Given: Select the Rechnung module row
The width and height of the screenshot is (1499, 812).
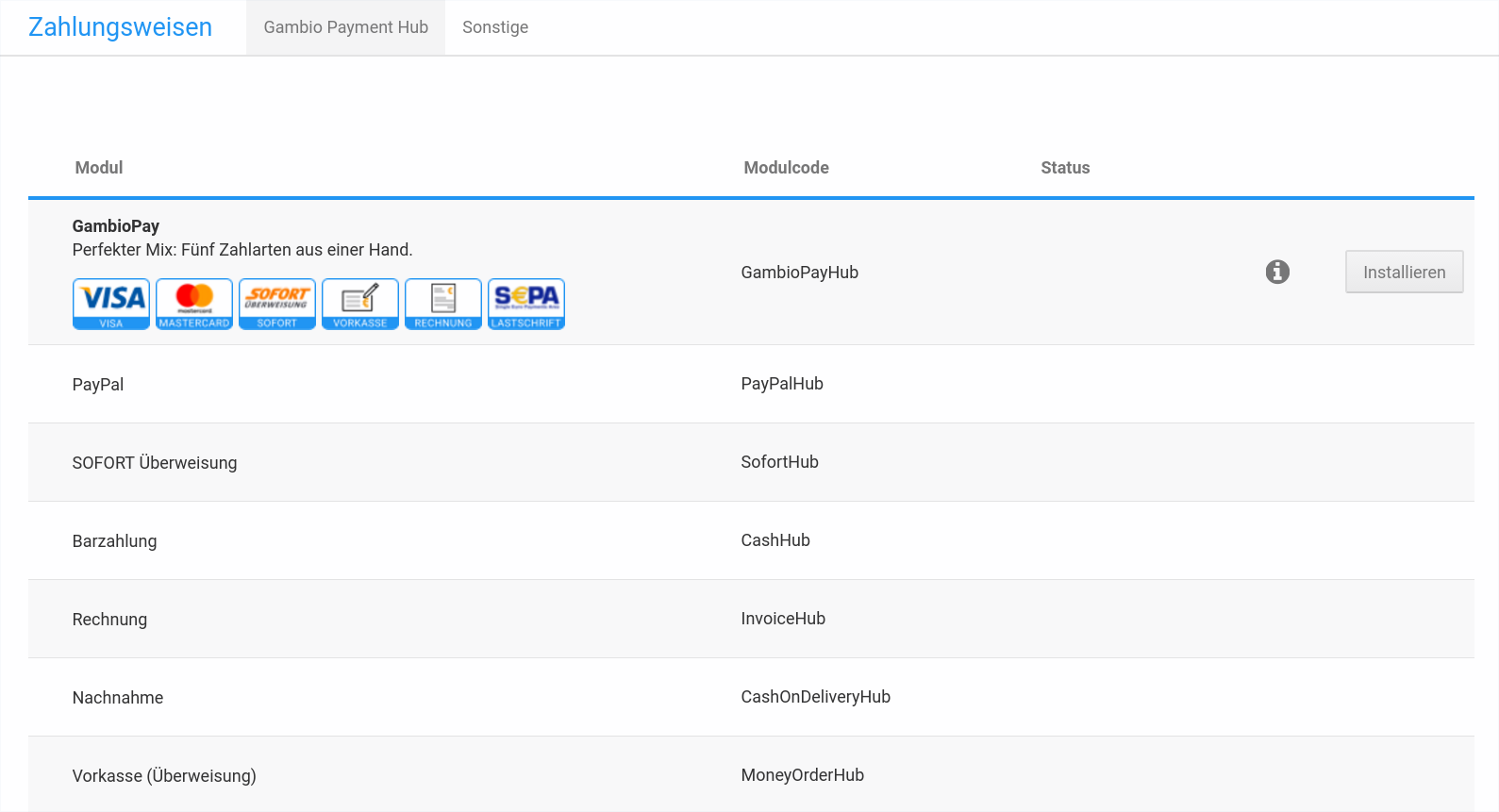Looking at the screenshot, I should pos(109,620).
